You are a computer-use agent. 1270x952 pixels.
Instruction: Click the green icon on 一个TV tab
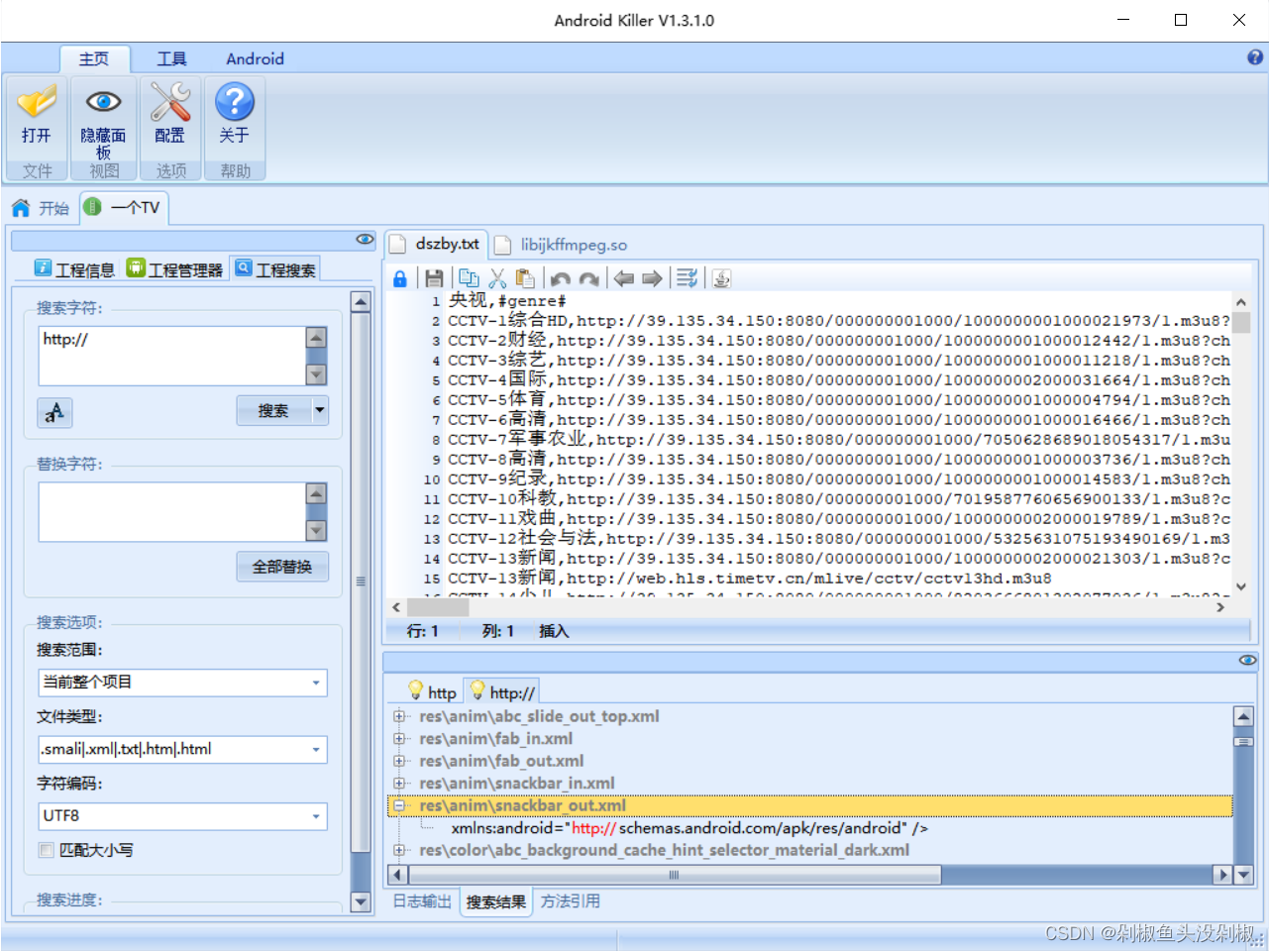[92, 207]
